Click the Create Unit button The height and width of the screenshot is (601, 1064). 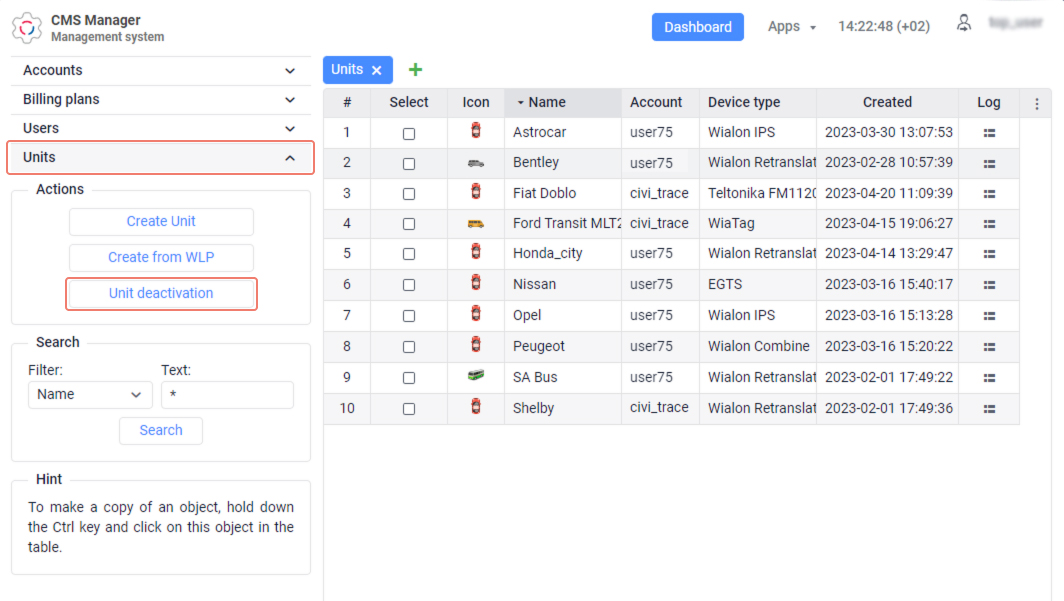[161, 222]
